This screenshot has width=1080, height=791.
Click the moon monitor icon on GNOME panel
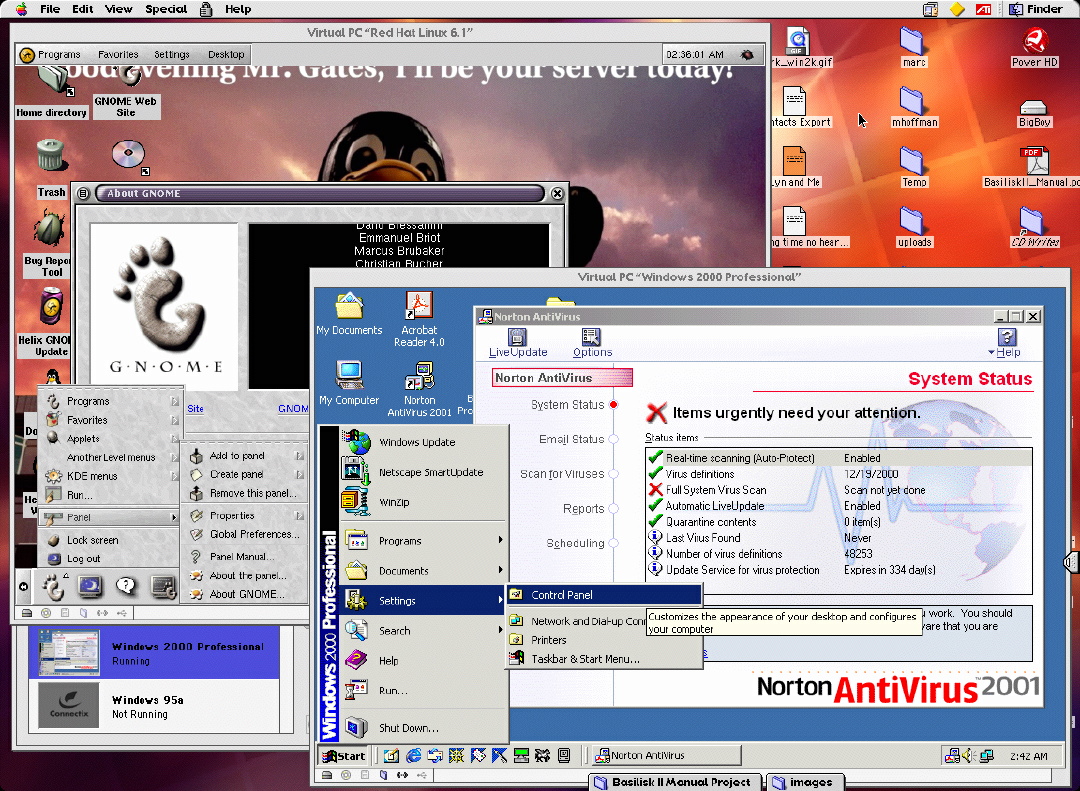[x=90, y=586]
